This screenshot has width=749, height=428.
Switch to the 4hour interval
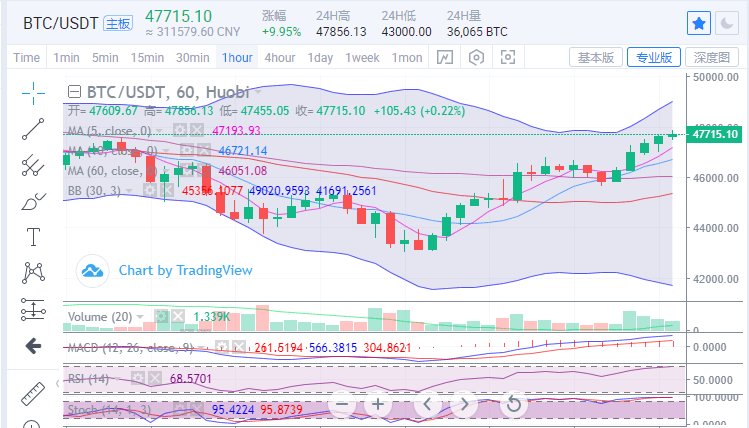(x=280, y=58)
